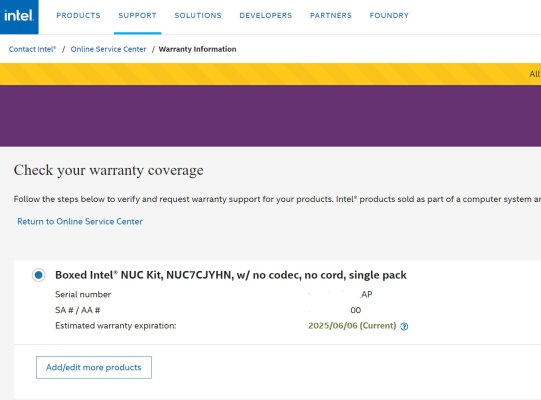The height and width of the screenshot is (400, 541).
Task: Click the warranty expiration help question icon
Action: point(404,326)
